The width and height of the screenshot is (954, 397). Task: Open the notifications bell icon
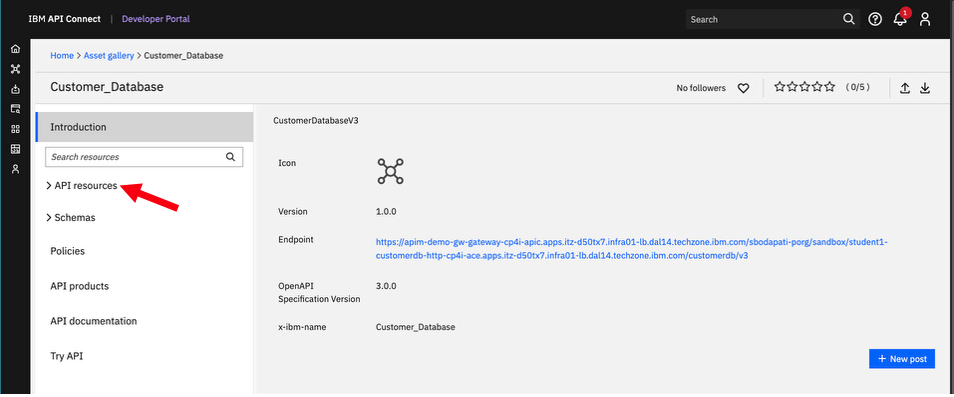pos(900,19)
